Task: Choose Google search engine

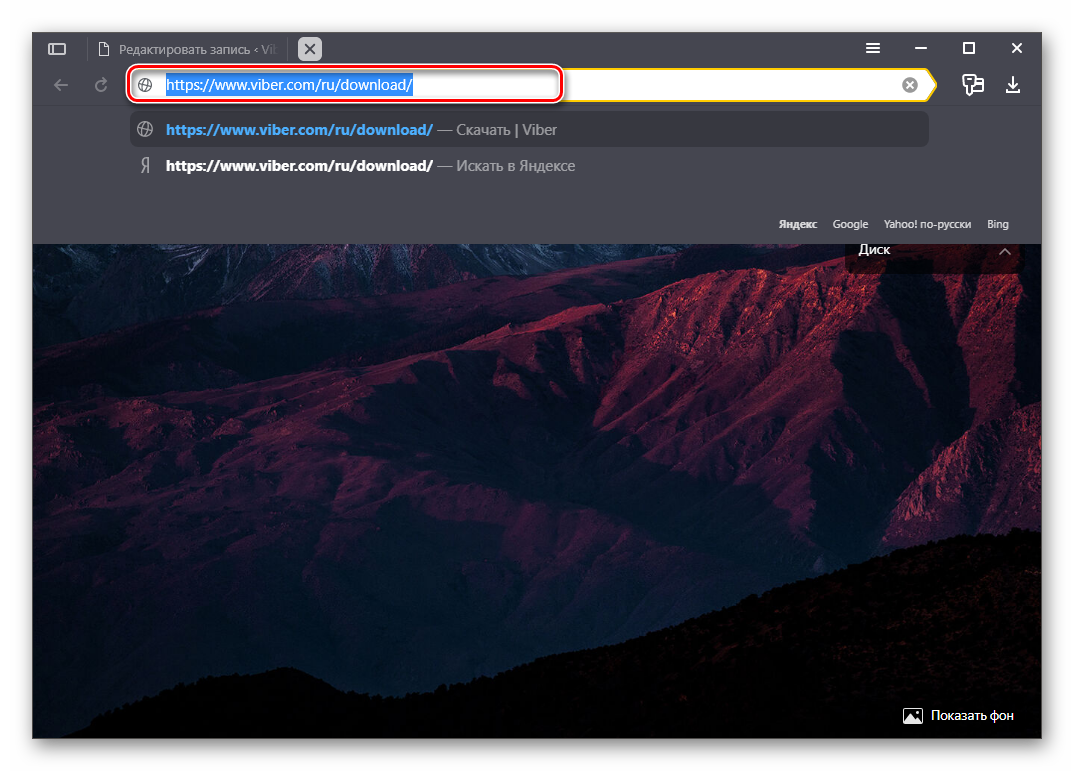Action: pos(850,224)
